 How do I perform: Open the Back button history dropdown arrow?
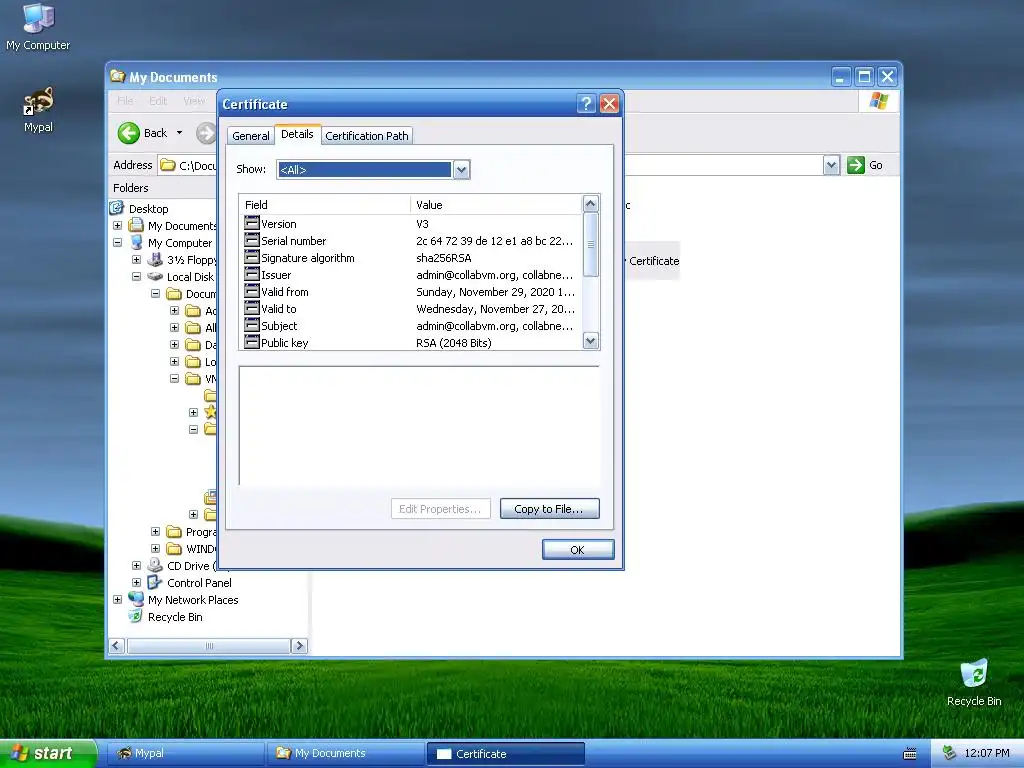point(180,133)
